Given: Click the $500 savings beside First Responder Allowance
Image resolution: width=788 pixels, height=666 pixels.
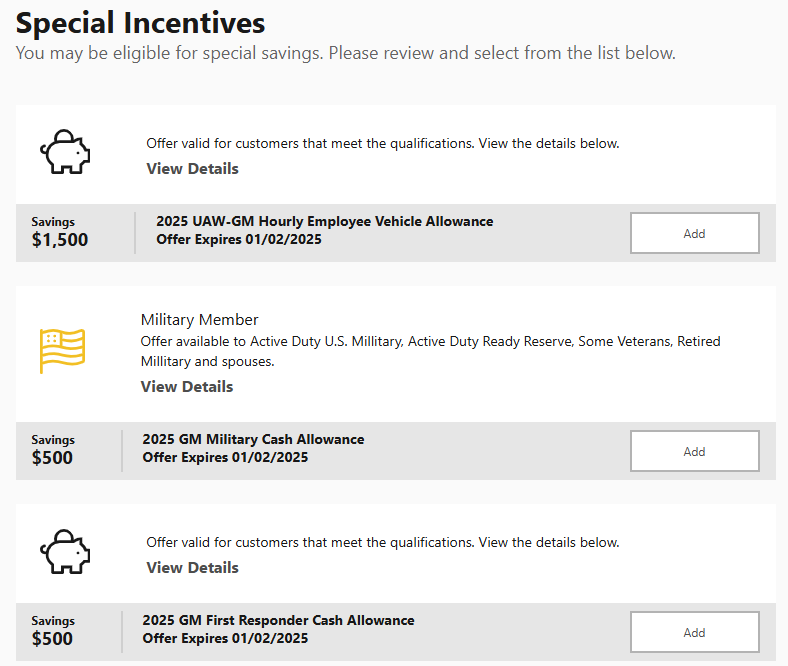Looking at the screenshot, I should tap(52, 639).
